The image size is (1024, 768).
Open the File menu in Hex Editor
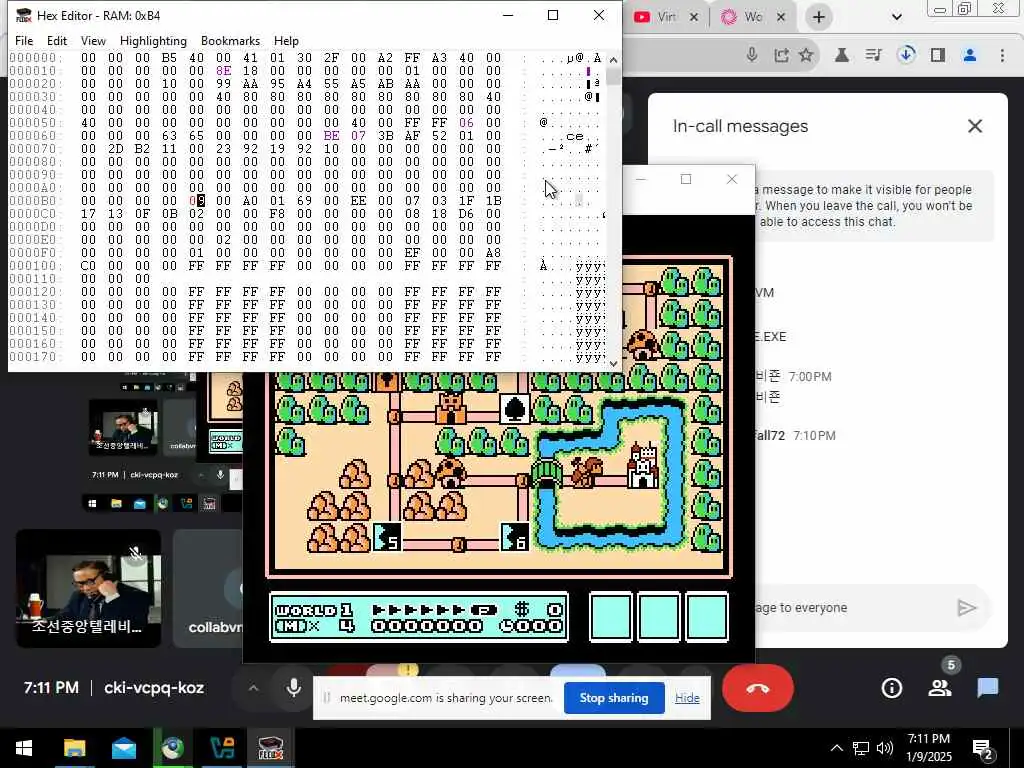pyautogui.click(x=24, y=40)
